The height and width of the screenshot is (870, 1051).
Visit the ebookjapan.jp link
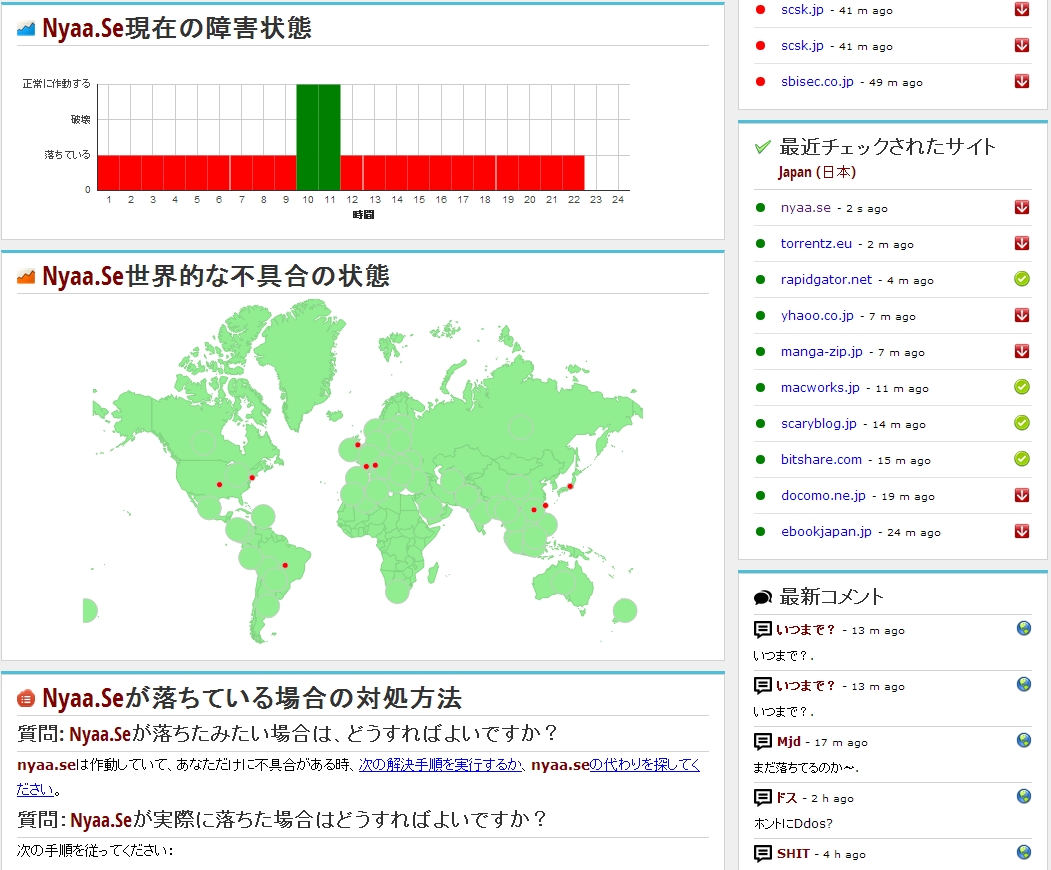826,532
